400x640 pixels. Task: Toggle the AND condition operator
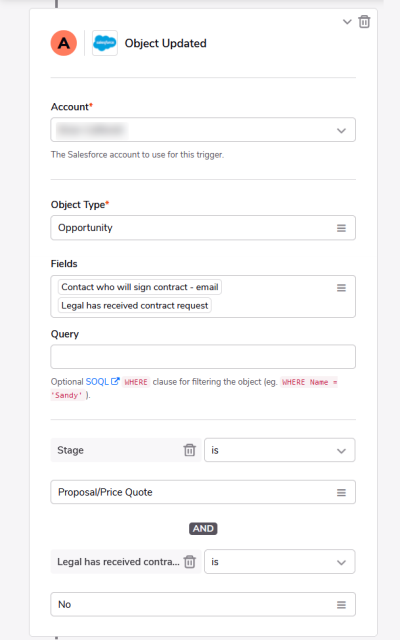203,529
